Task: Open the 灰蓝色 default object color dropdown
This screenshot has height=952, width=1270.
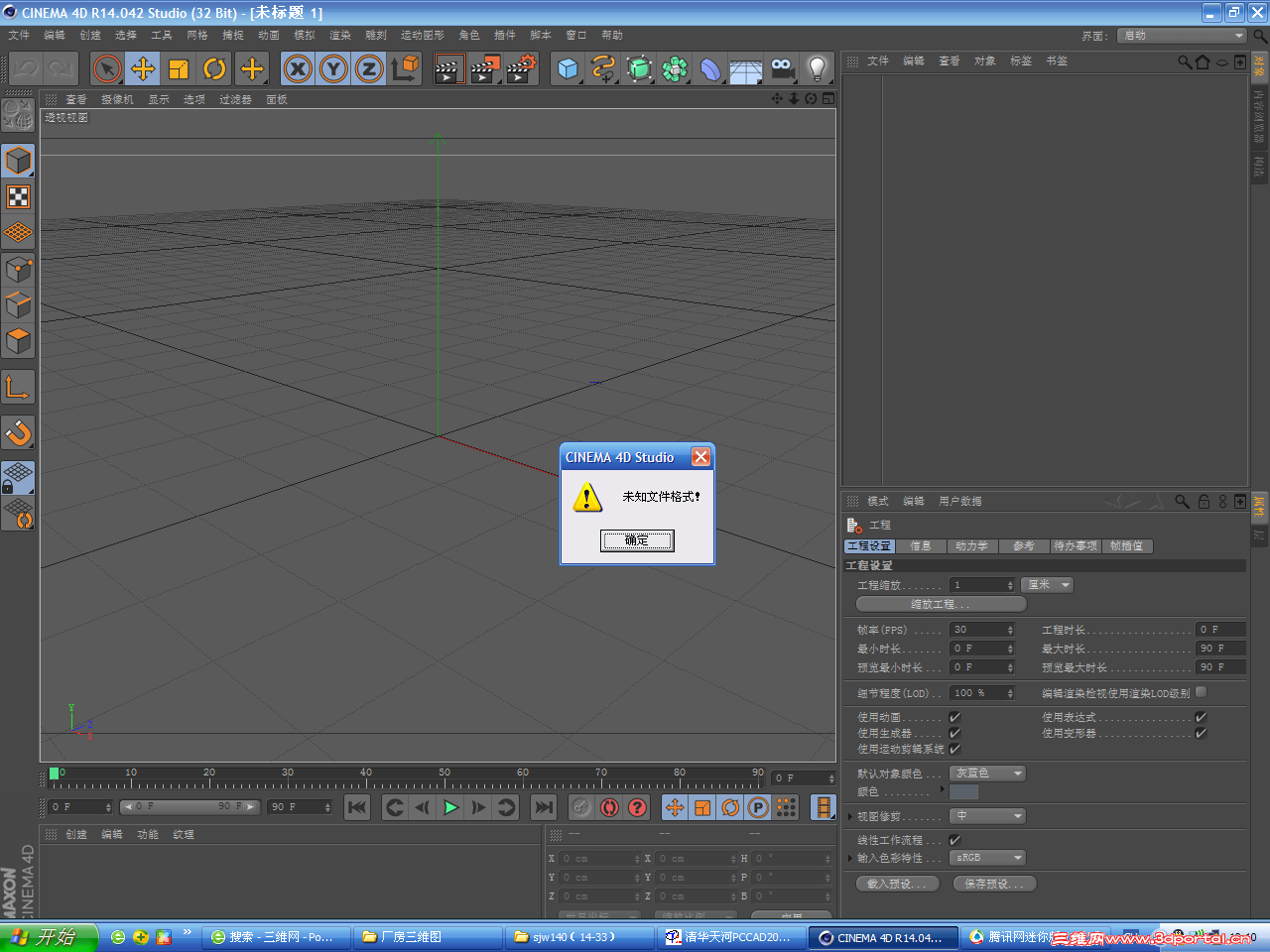Action: point(987,773)
